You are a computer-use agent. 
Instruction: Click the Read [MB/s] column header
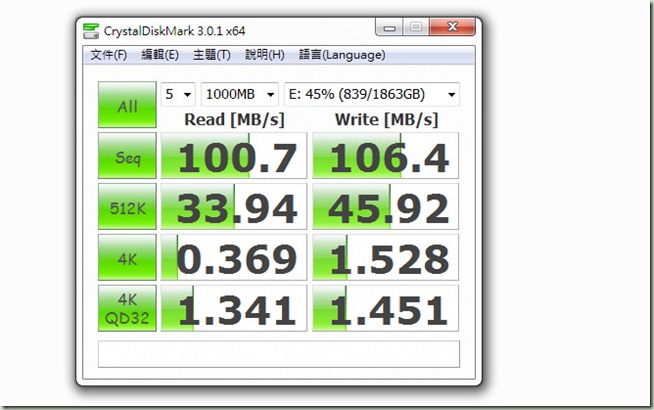click(x=234, y=120)
